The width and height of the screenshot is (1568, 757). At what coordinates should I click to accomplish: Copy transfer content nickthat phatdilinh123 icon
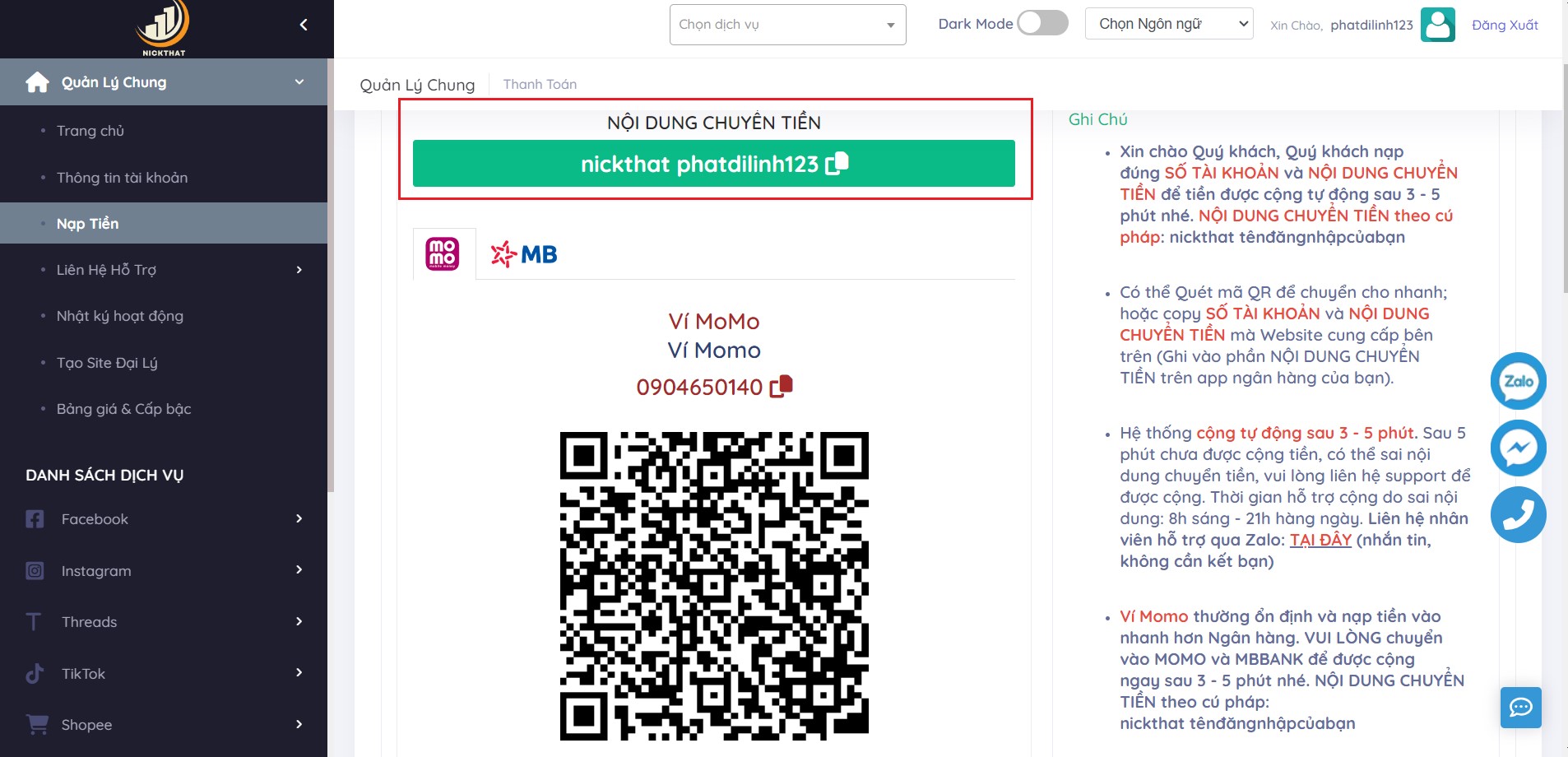click(837, 163)
